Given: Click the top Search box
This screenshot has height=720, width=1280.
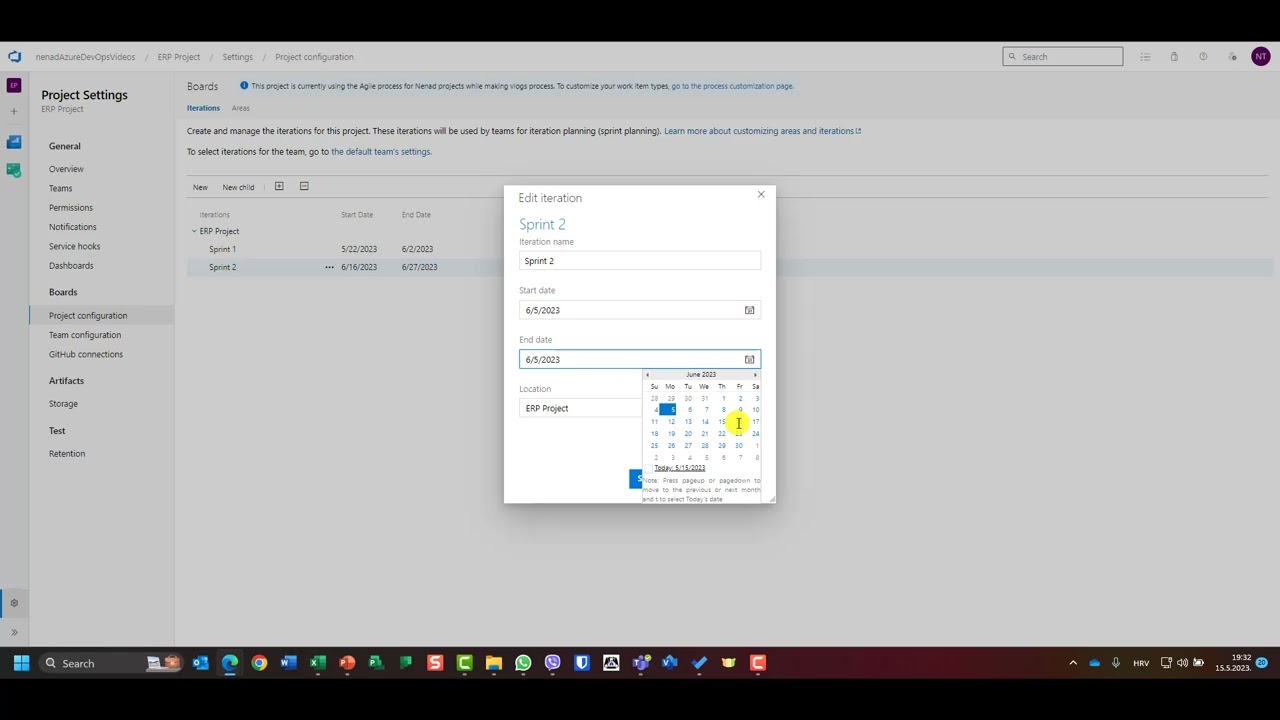Looking at the screenshot, I should 1063,57.
